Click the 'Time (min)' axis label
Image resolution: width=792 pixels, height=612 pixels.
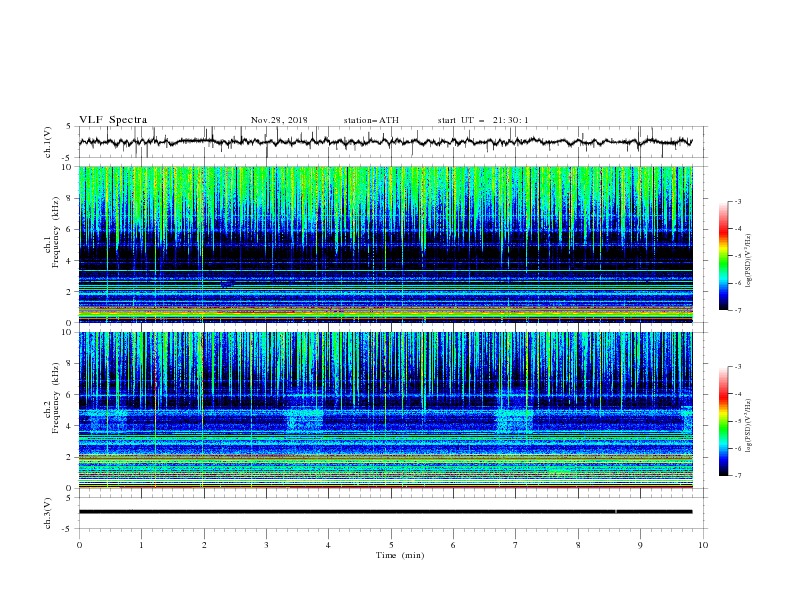coord(400,555)
